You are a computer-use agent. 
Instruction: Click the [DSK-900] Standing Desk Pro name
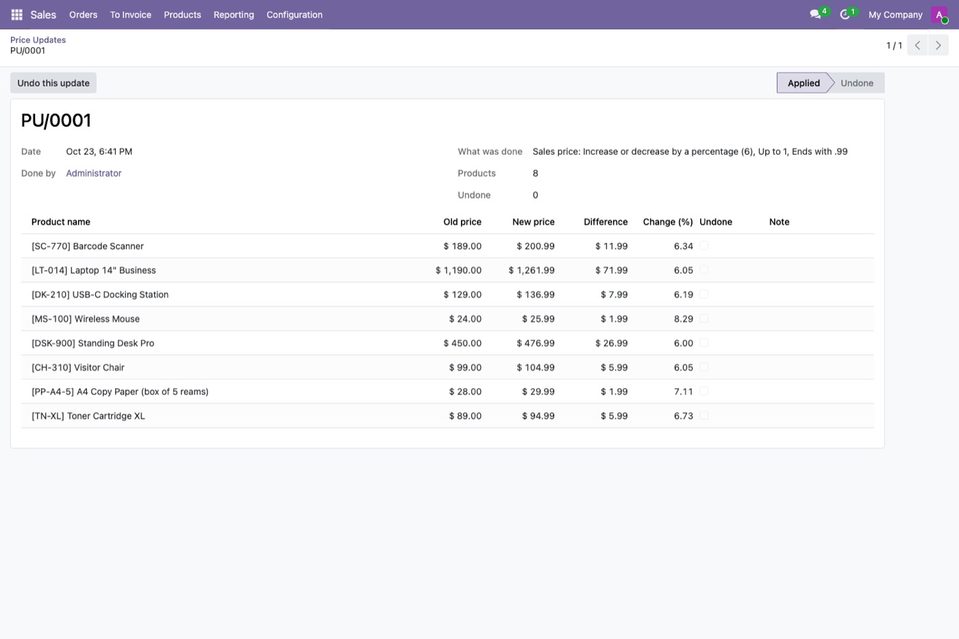click(93, 343)
